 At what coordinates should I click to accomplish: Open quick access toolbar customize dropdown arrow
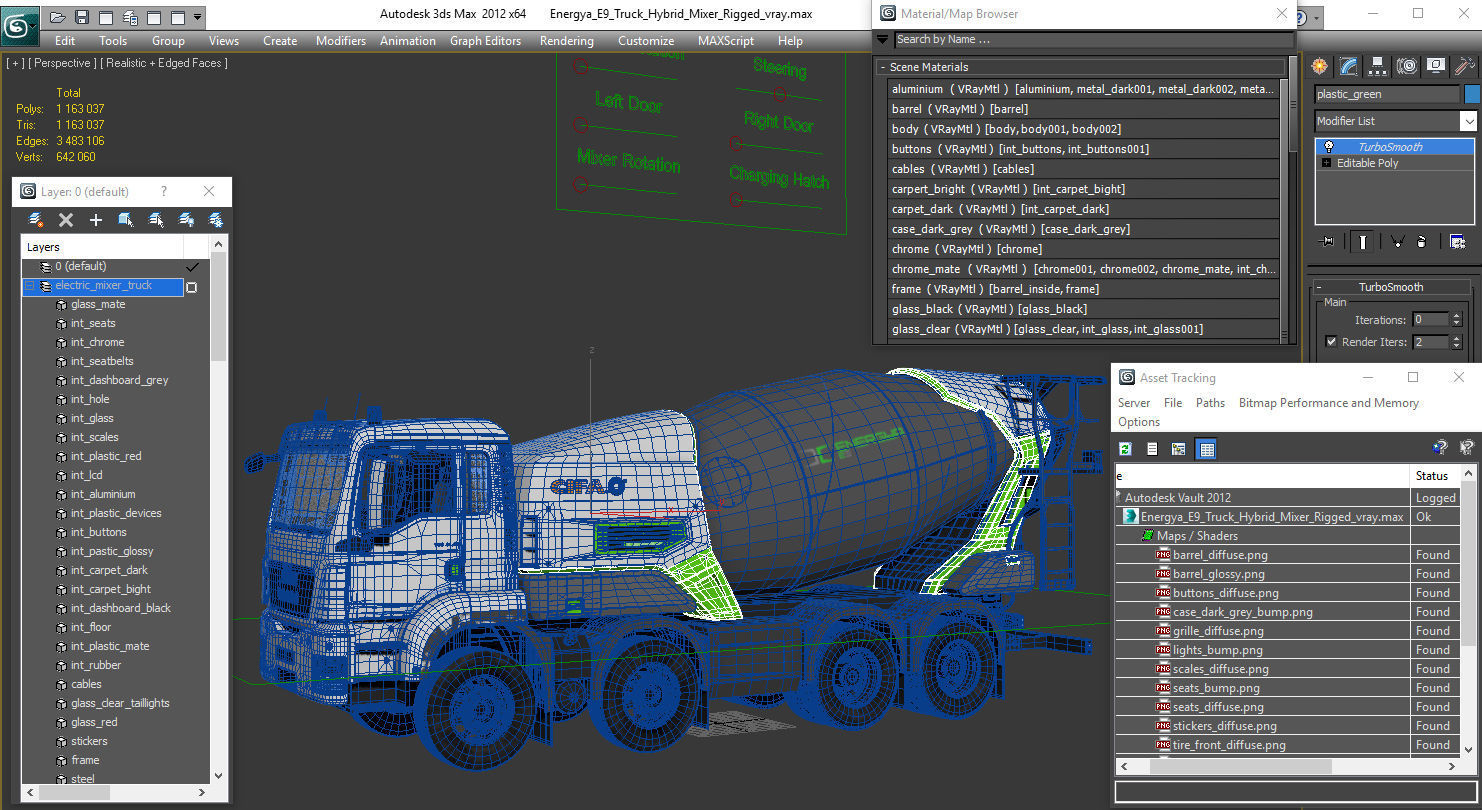pyautogui.click(x=197, y=17)
